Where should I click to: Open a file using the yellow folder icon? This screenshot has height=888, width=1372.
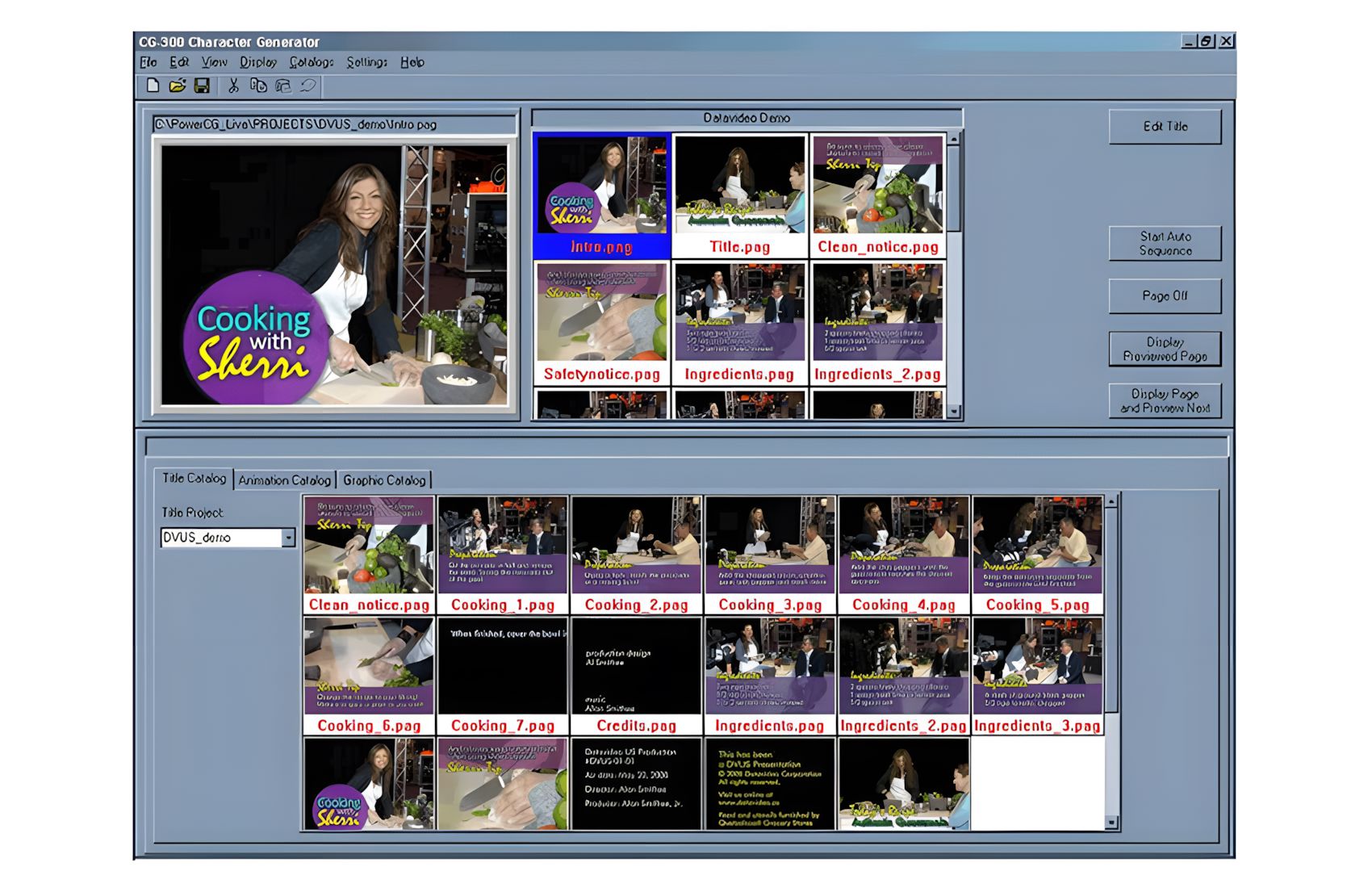coord(178,86)
